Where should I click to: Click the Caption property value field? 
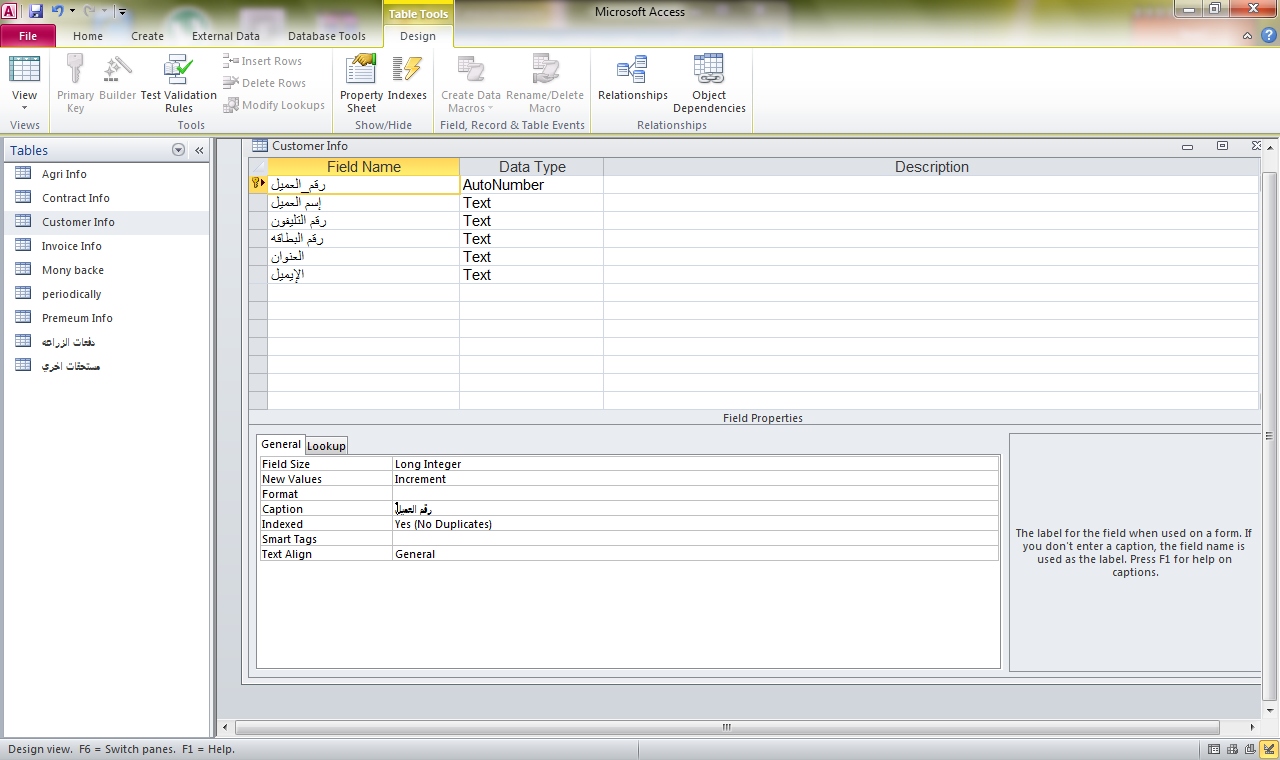pyautogui.click(x=696, y=509)
